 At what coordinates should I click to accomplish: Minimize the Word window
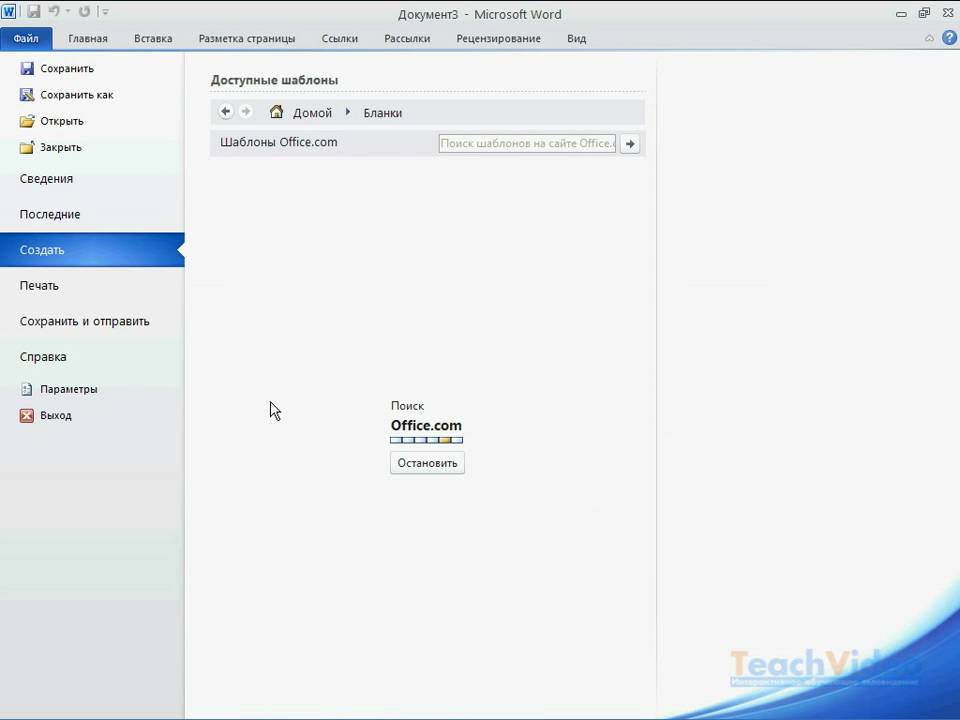coord(901,13)
